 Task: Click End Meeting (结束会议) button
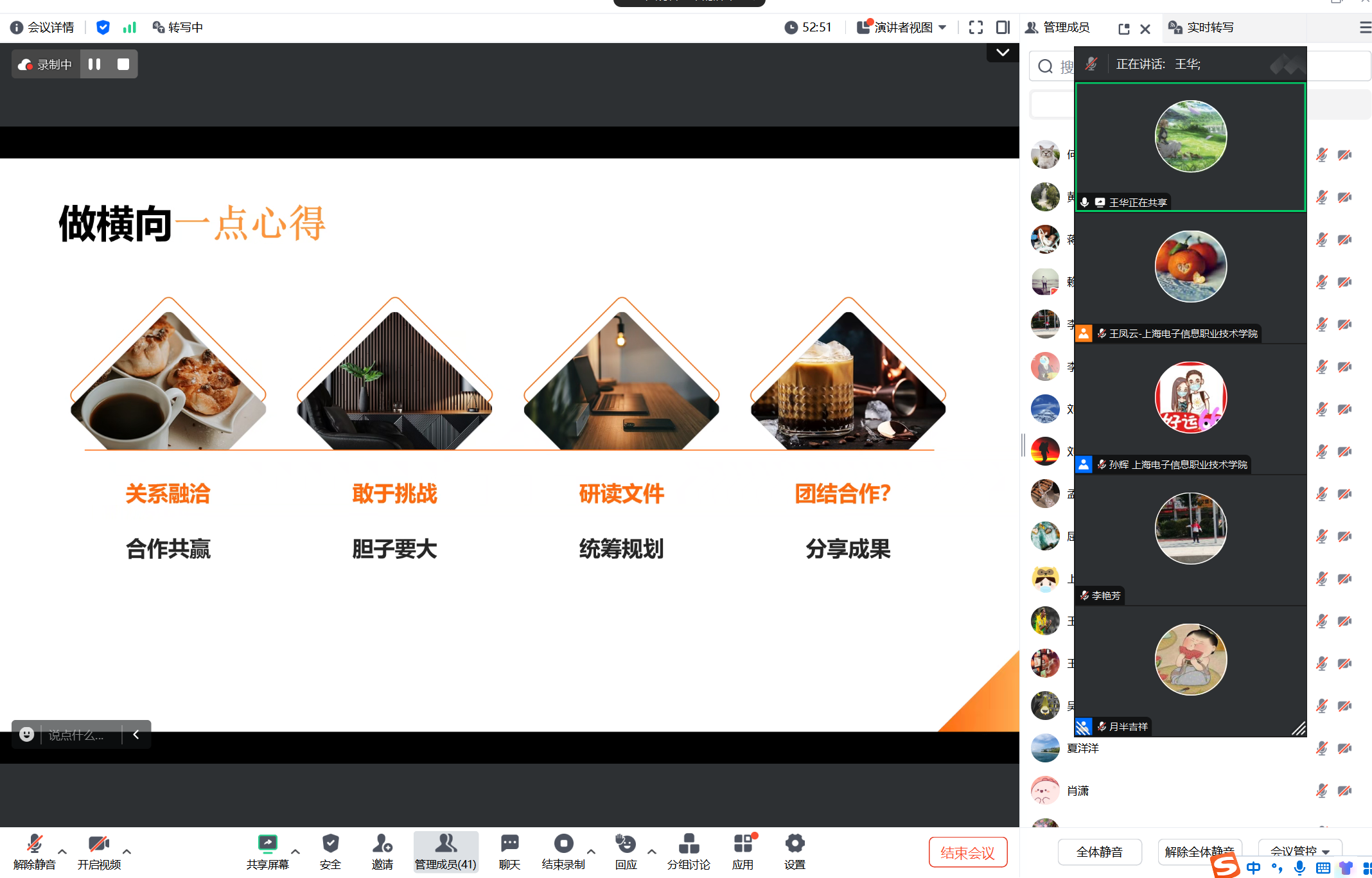pos(967,852)
